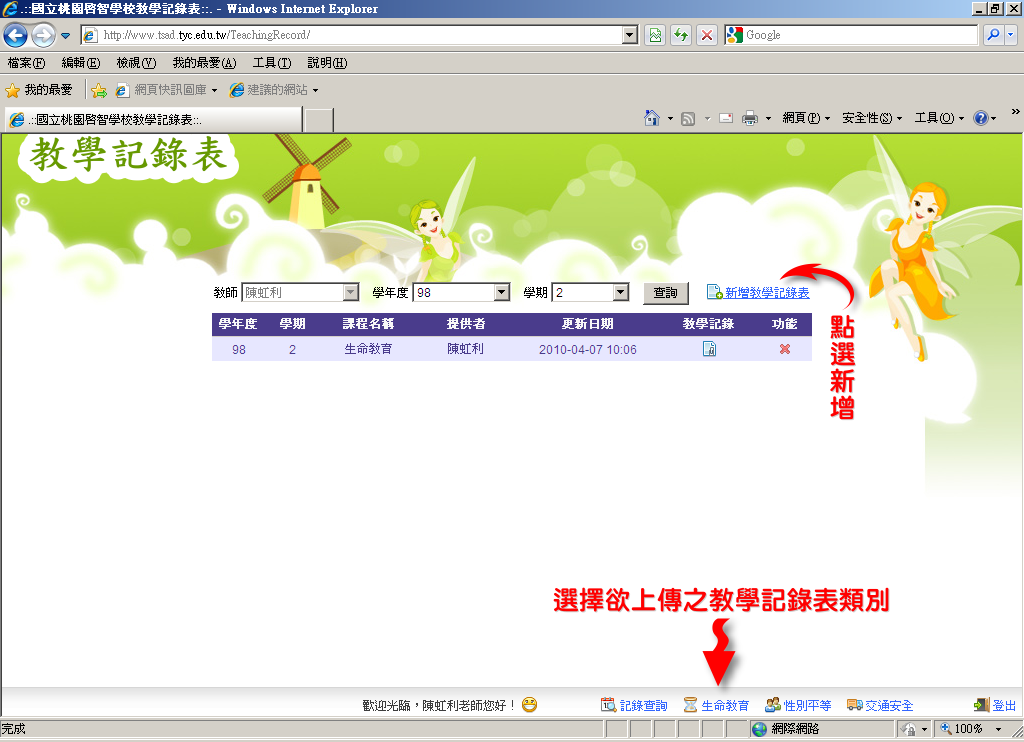Click the search magnifier button
1024x742 pixels.
(993, 35)
